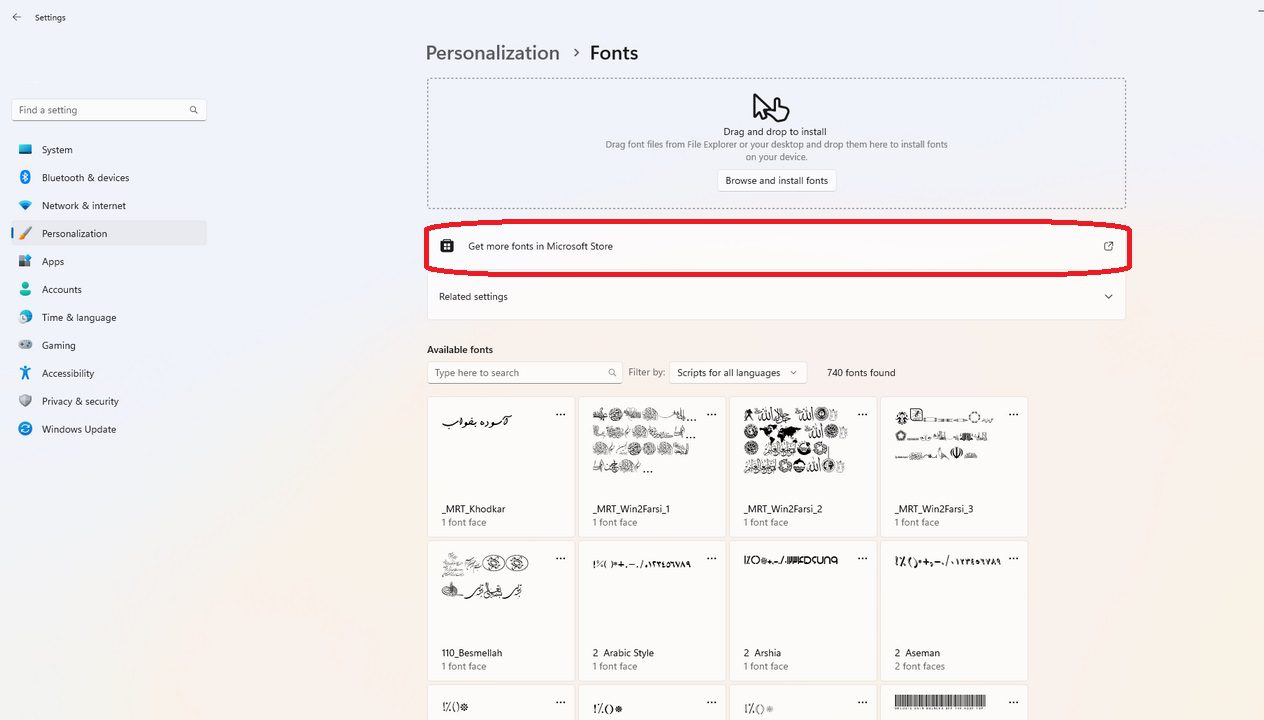Open more options for 2 Arshia font
This screenshot has height=720, width=1264.
click(862, 558)
